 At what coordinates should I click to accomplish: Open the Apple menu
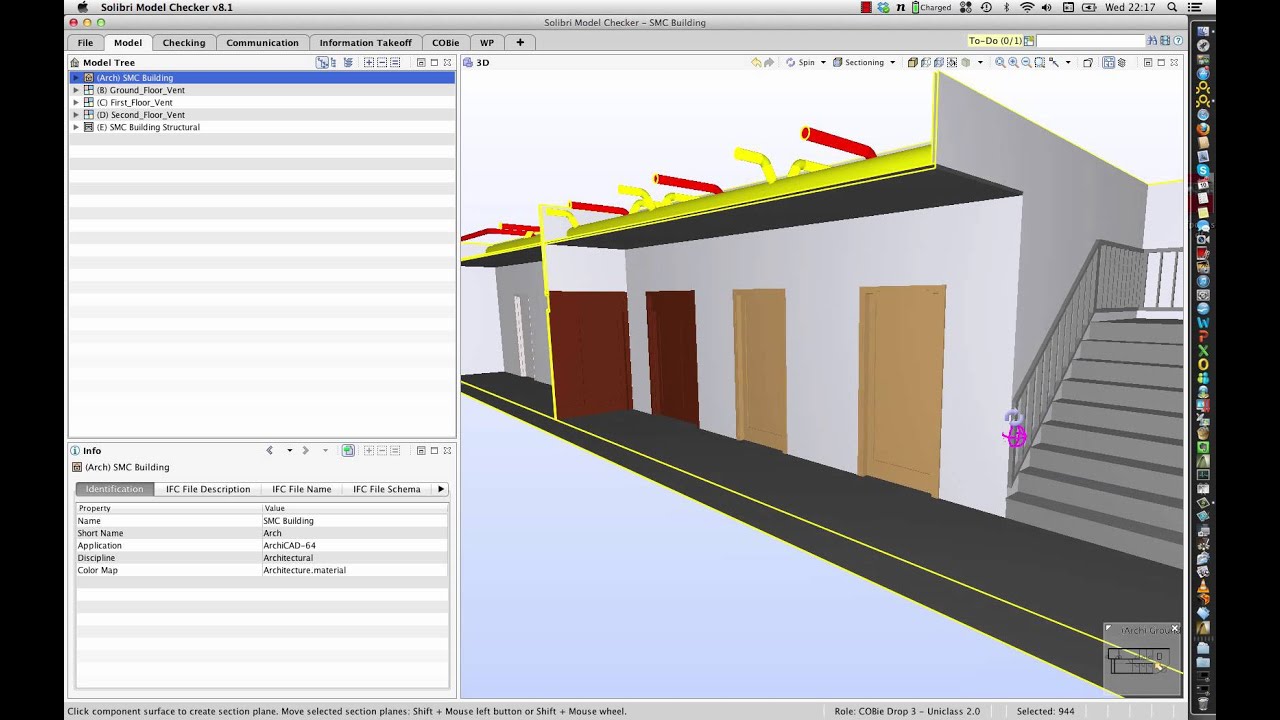[82, 7]
